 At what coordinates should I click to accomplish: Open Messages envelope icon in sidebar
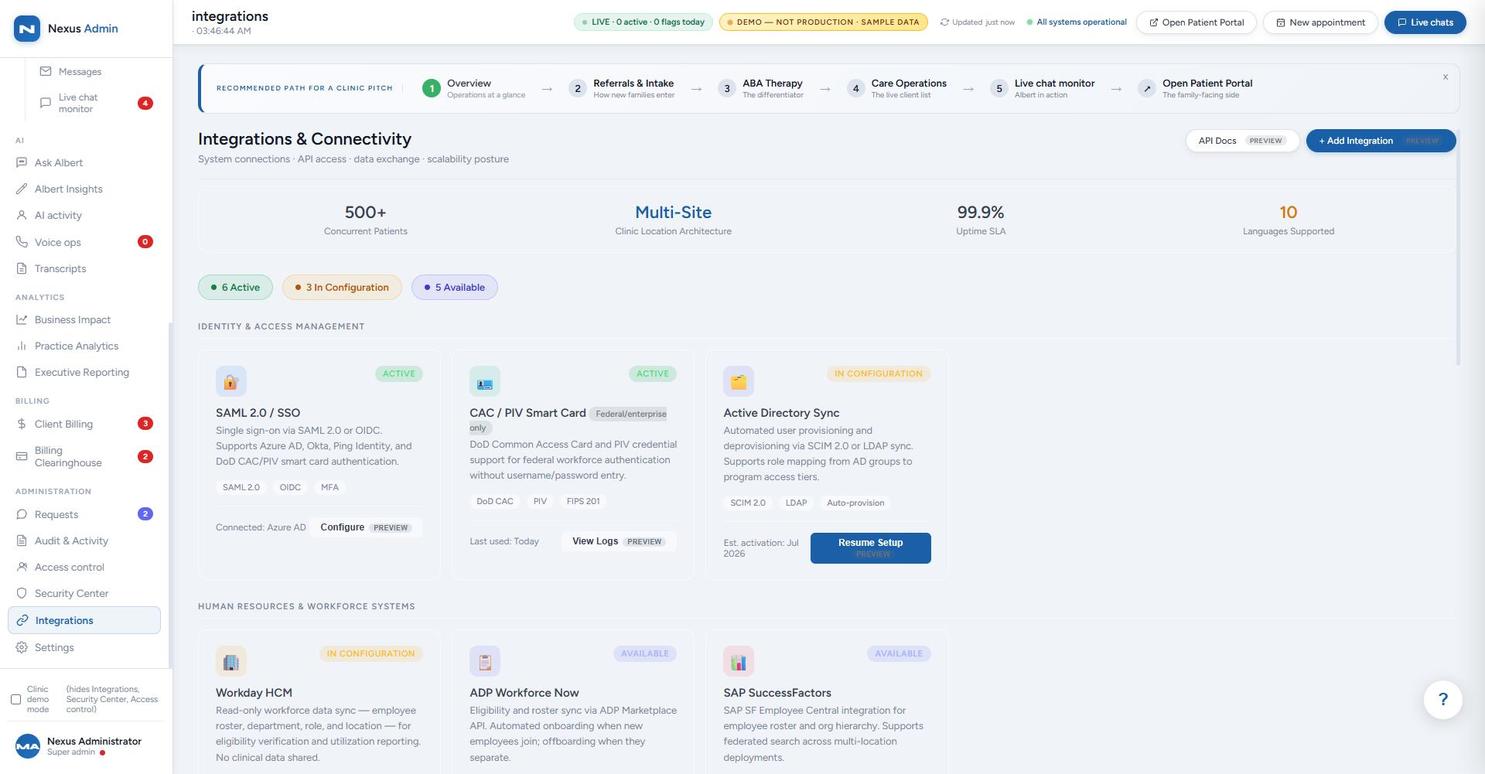tap(45, 71)
